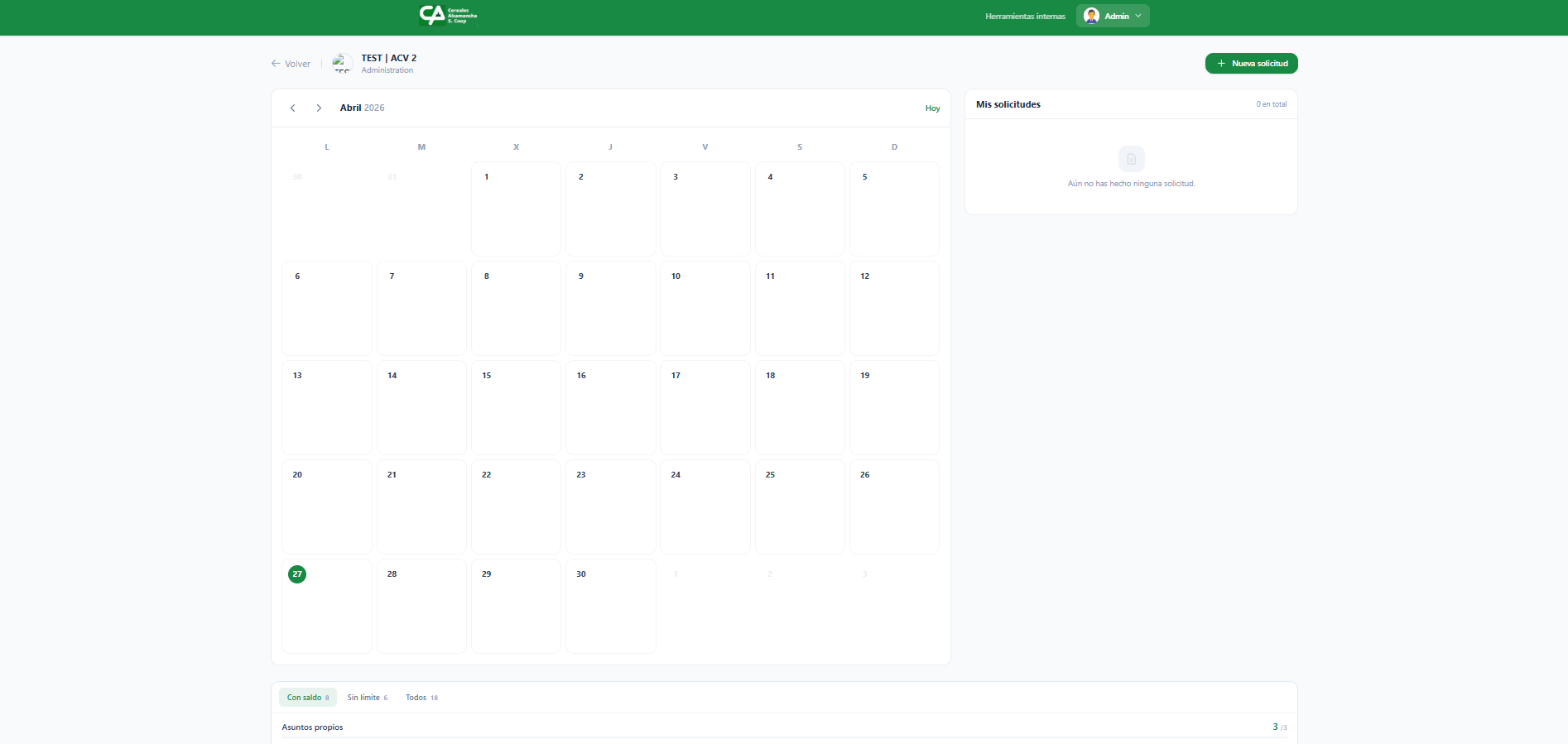
Task: Select today's date, April 27
Action: pos(327,606)
